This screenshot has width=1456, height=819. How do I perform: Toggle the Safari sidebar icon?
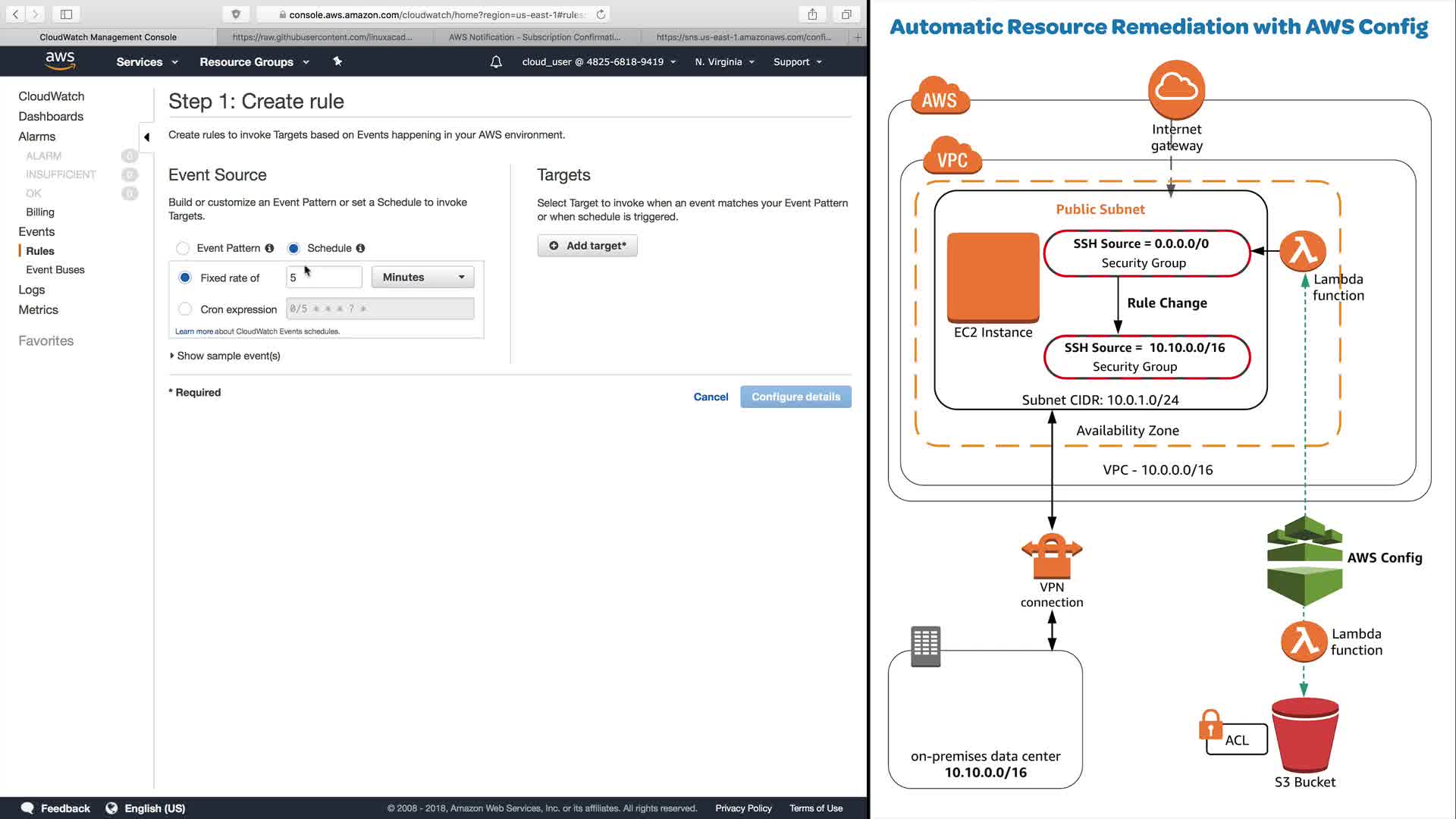click(66, 14)
